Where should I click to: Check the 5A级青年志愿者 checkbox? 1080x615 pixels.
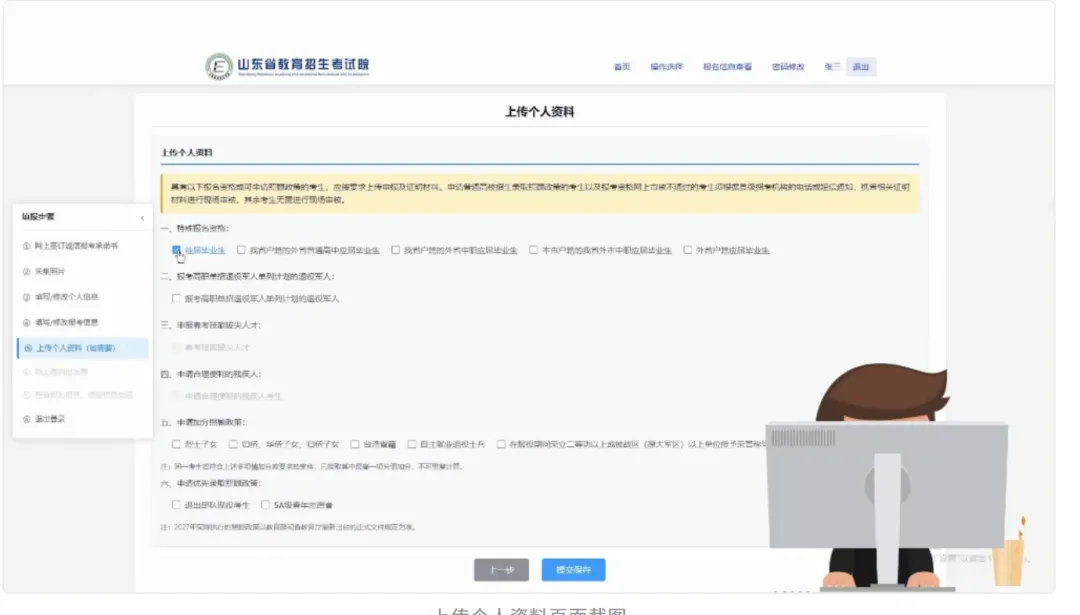point(265,505)
